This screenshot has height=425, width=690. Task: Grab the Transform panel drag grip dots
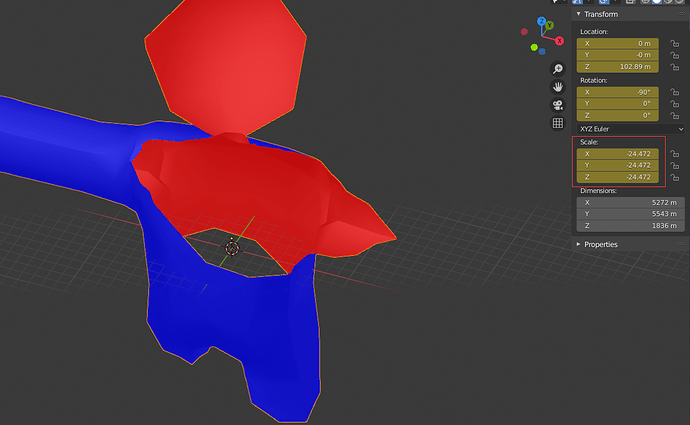[x=681, y=14]
